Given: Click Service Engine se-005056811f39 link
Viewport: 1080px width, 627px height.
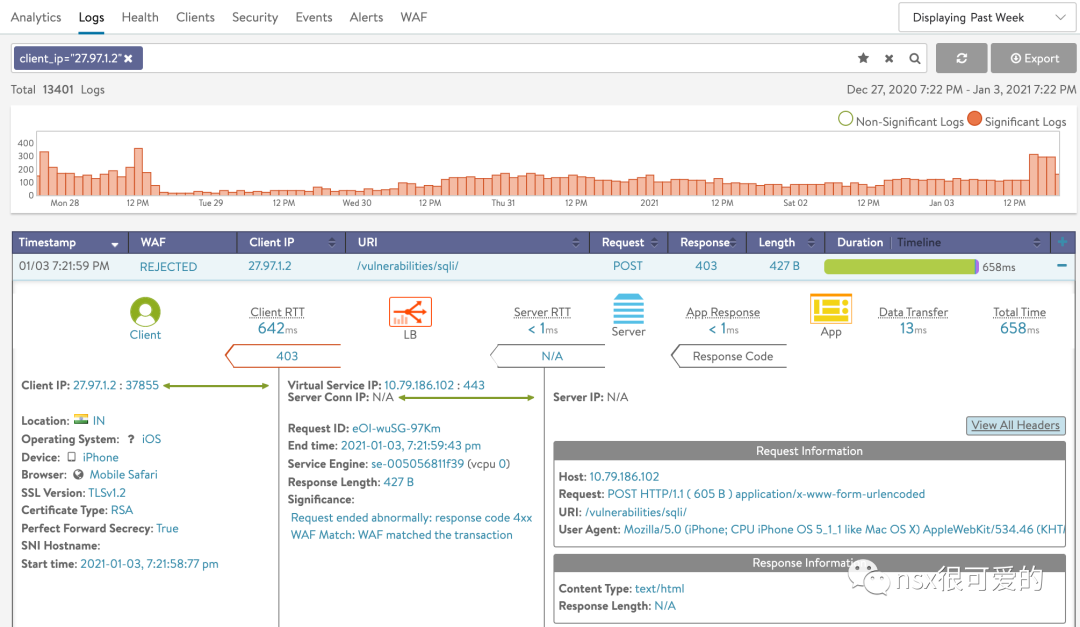Looking at the screenshot, I should pyautogui.click(x=417, y=464).
